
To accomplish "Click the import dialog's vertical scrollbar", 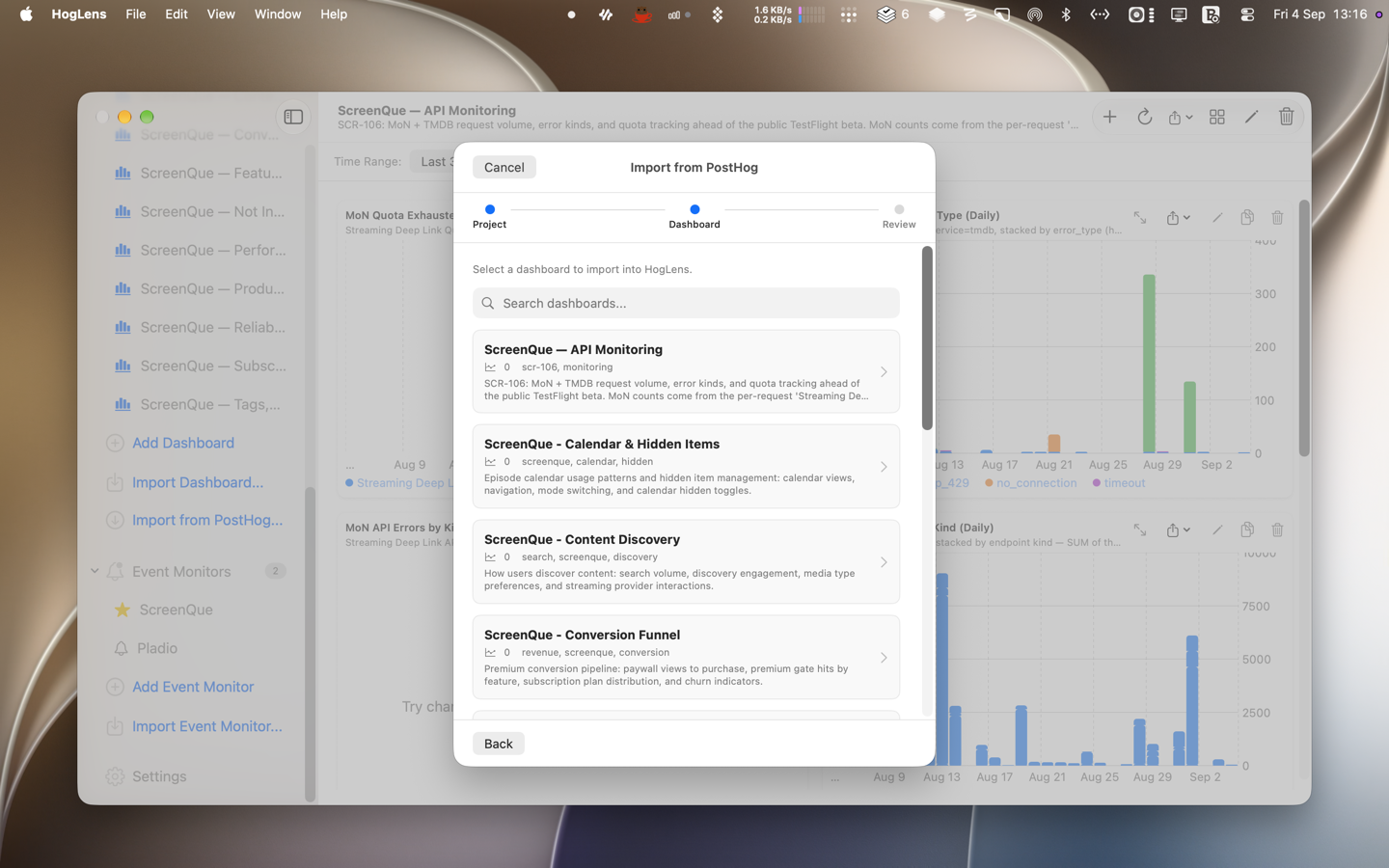I will 927,339.
